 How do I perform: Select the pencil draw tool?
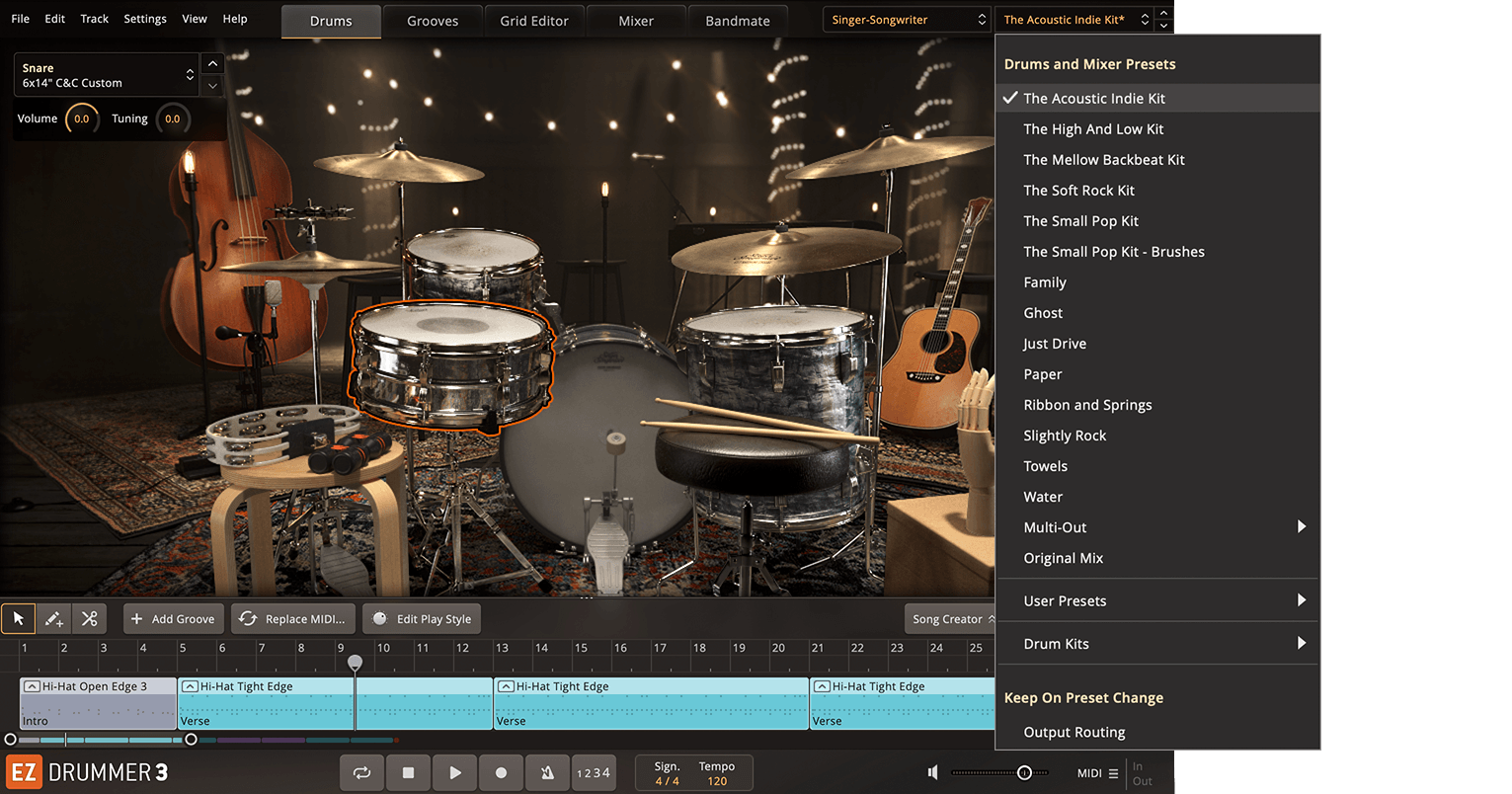(53, 619)
